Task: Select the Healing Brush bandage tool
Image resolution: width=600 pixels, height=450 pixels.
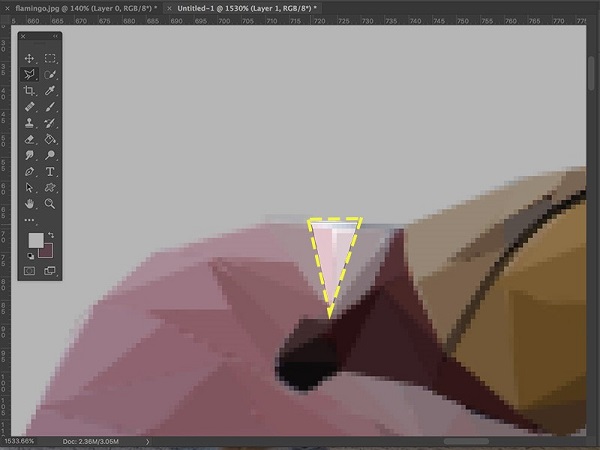Action: [29, 107]
